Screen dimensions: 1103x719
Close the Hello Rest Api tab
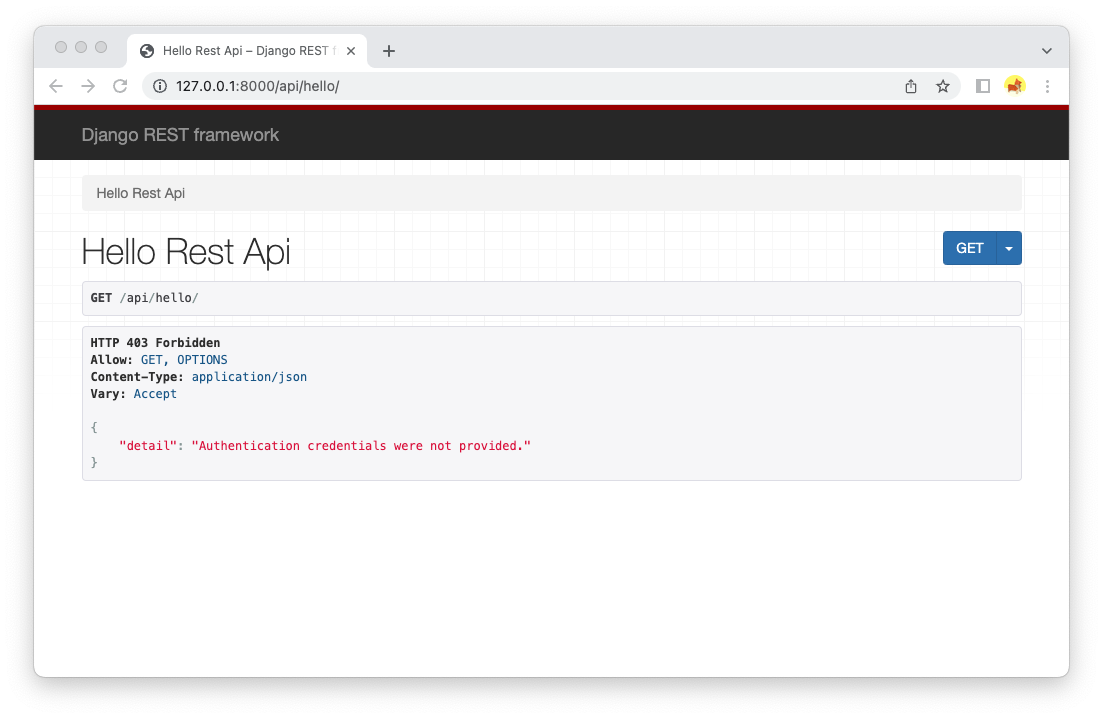tap(351, 50)
